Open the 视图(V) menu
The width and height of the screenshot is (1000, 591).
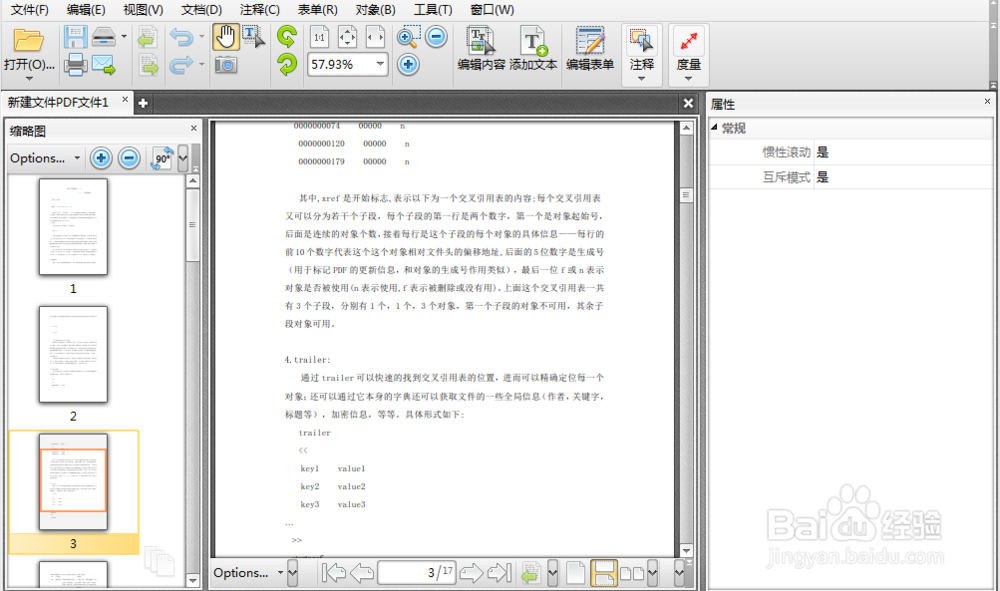pos(143,10)
